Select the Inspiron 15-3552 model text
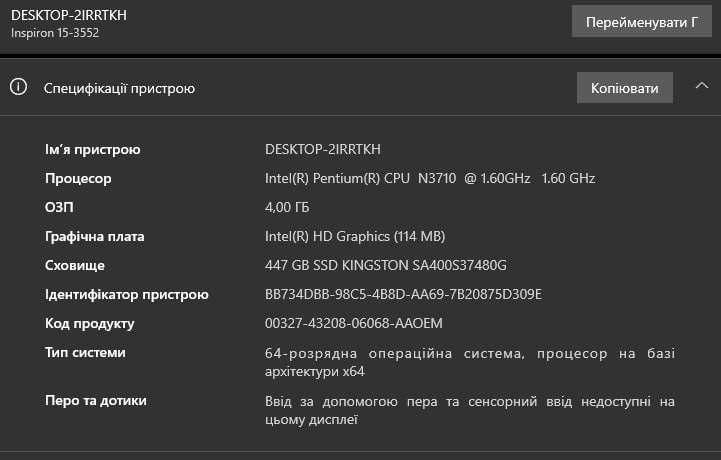 [55, 33]
